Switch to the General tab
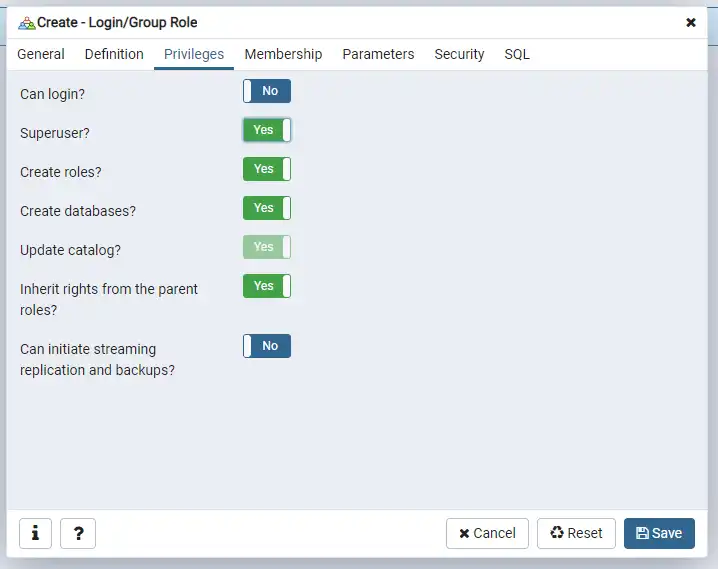The width and height of the screenshot is (718, 569). pyautogui.click(x=41, y=54)
